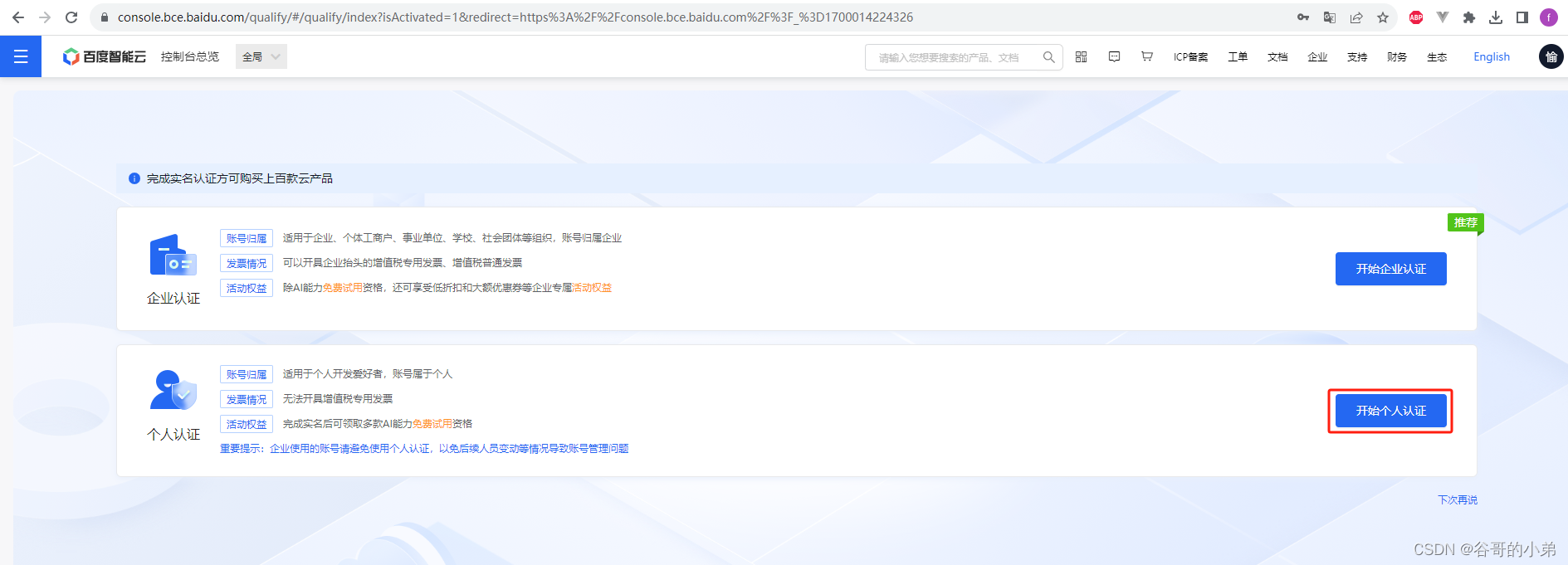Click the 下次再说 skip link

pyautogui.click(x=1458, y=500)
